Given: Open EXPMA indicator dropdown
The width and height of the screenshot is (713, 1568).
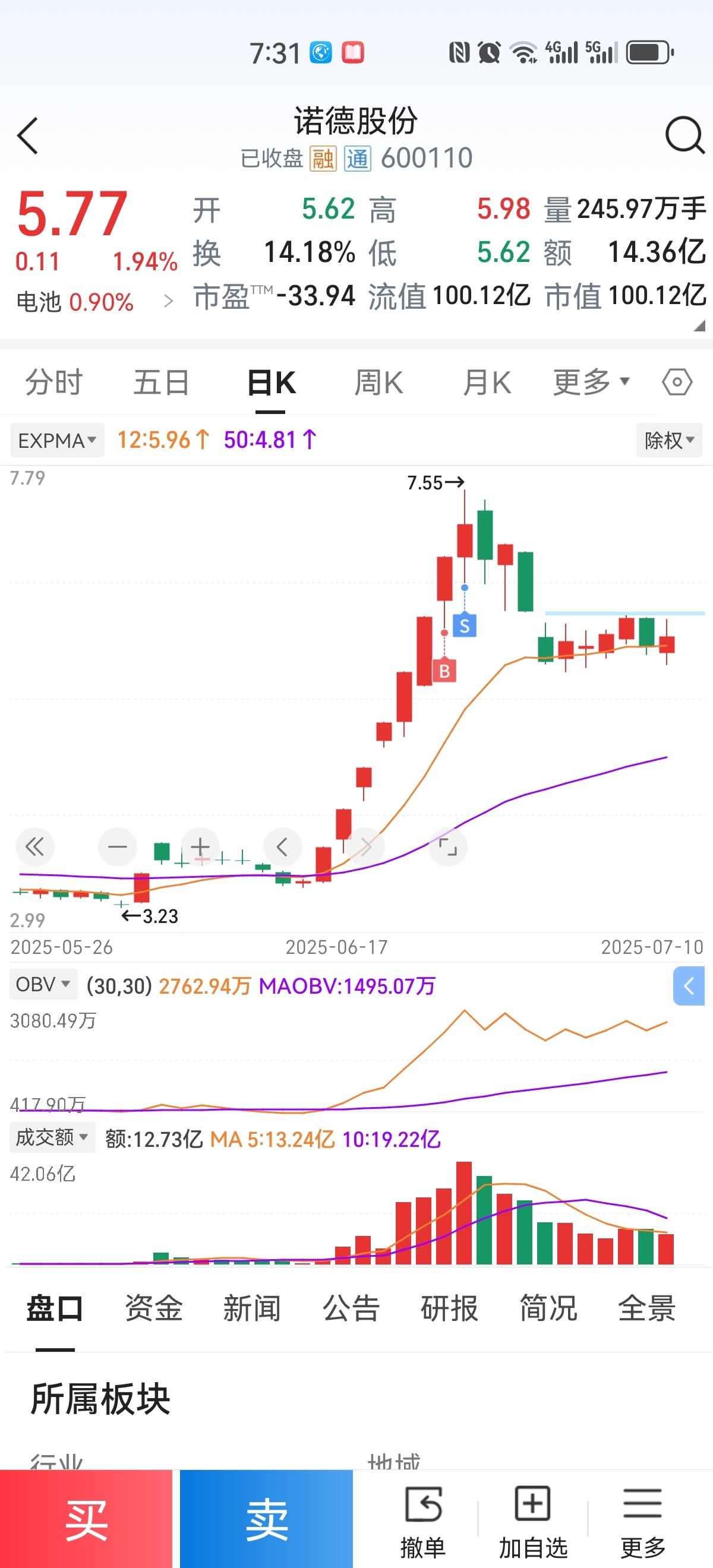Looking at the screenshot, I should tap(57, 440).
